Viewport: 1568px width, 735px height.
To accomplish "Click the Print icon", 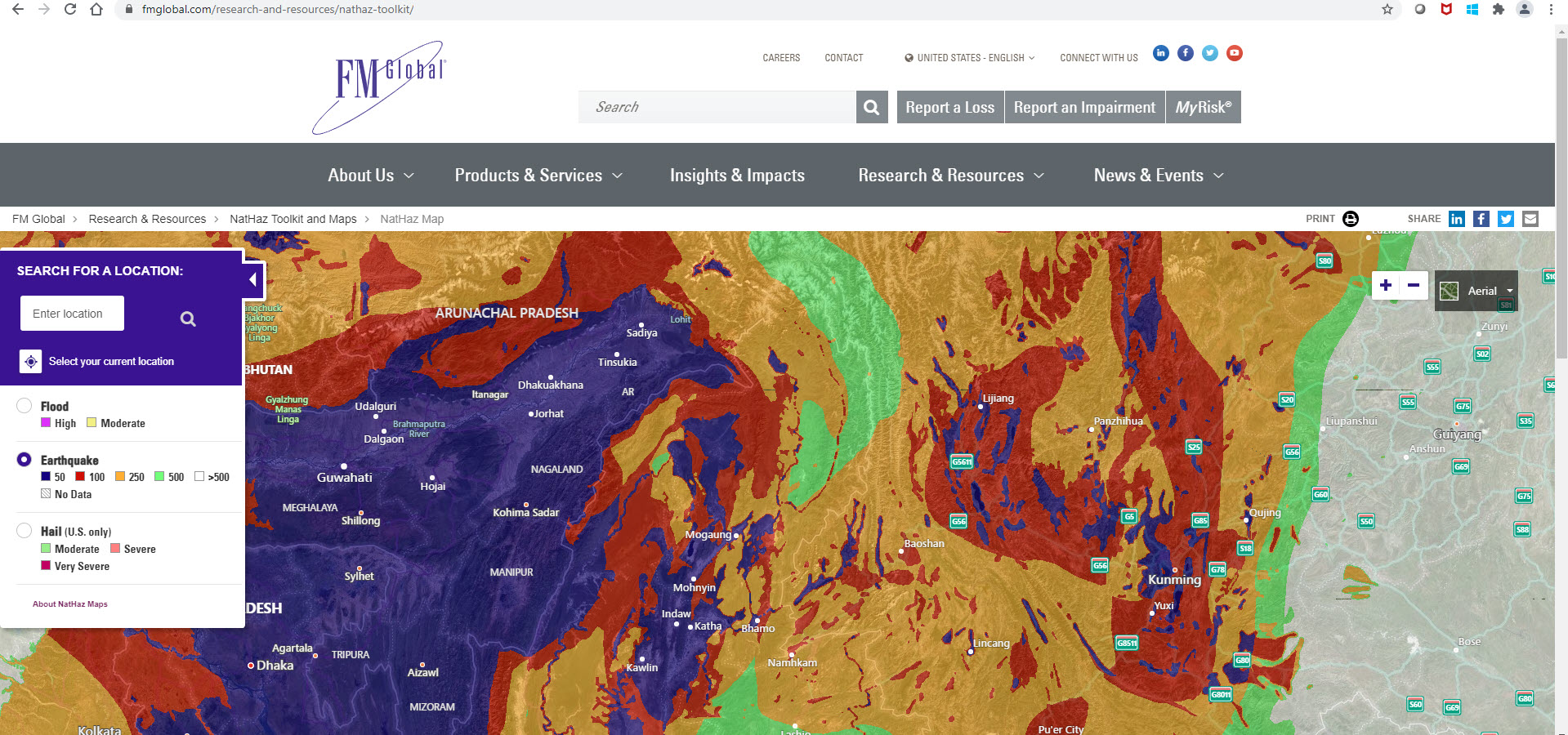I will tap(1351, 219).
